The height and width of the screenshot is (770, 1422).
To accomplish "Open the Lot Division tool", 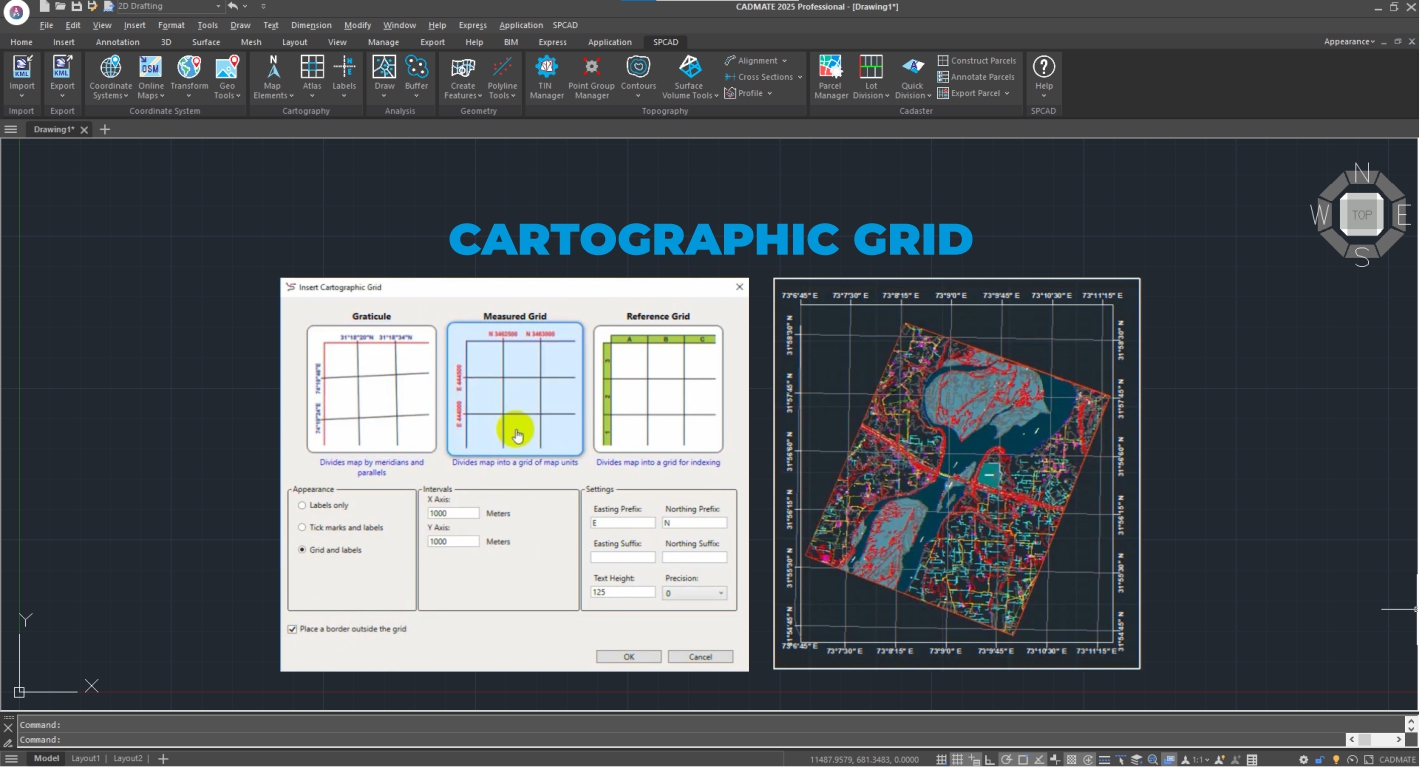I will pyautogui.click(x=871, y=76).
